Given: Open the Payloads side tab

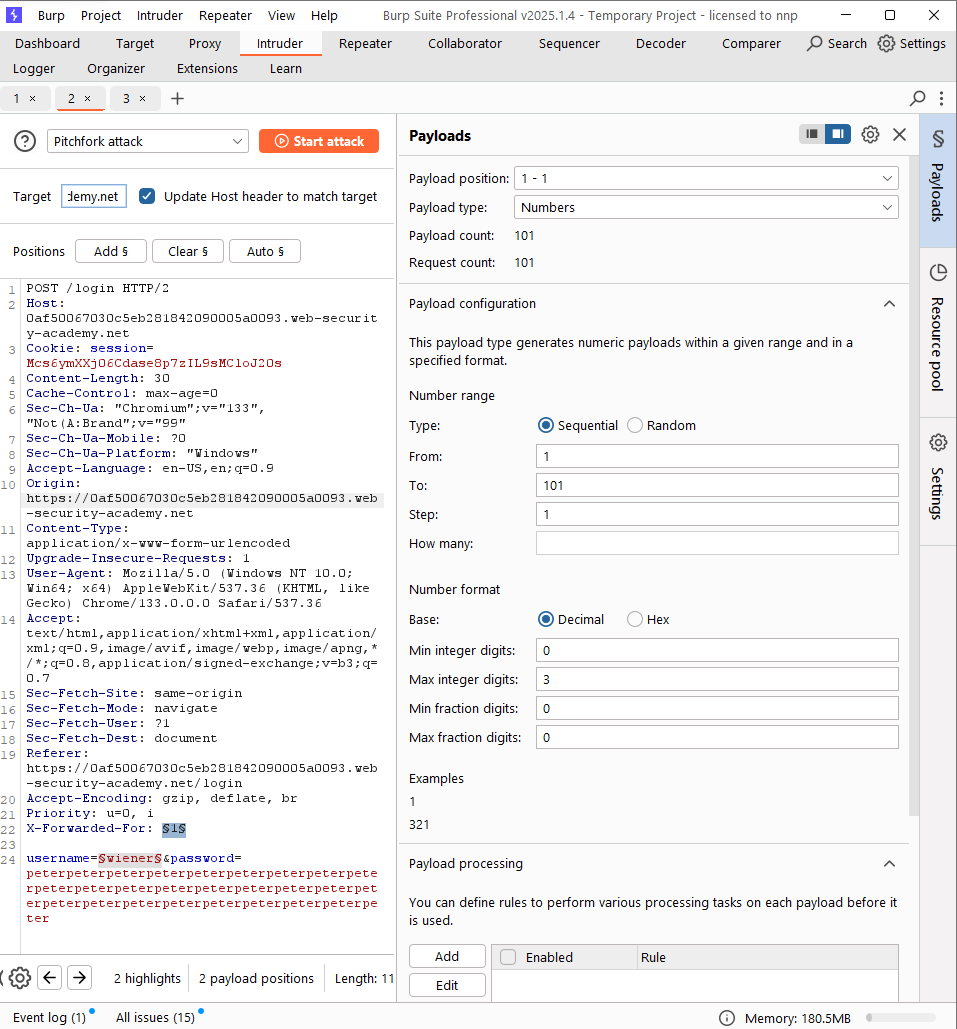Looking at the screenshot, I should point(938,179).
